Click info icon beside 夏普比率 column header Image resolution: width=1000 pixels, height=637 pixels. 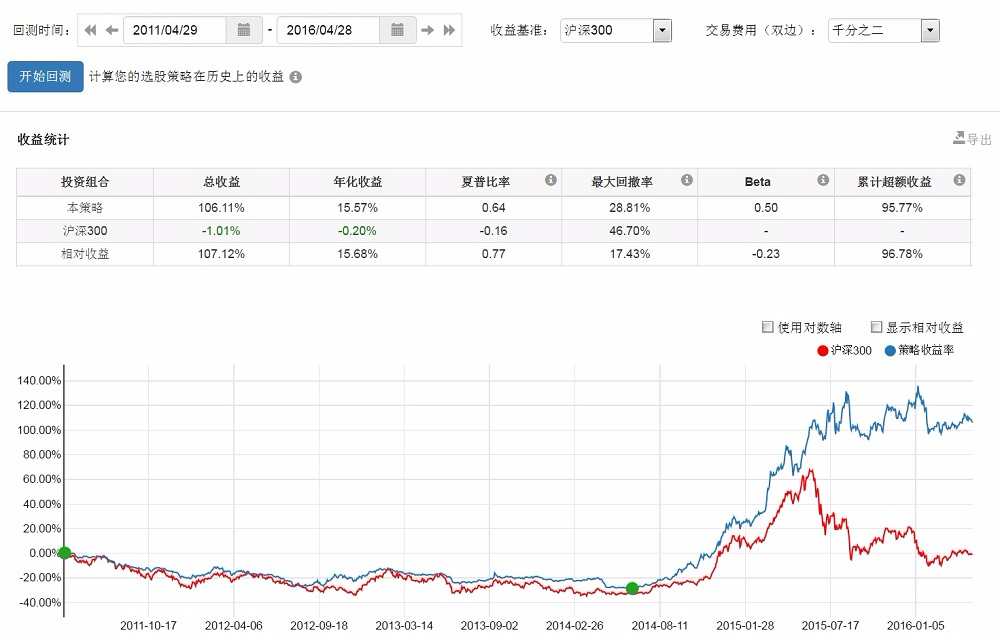tap(550, 181)
